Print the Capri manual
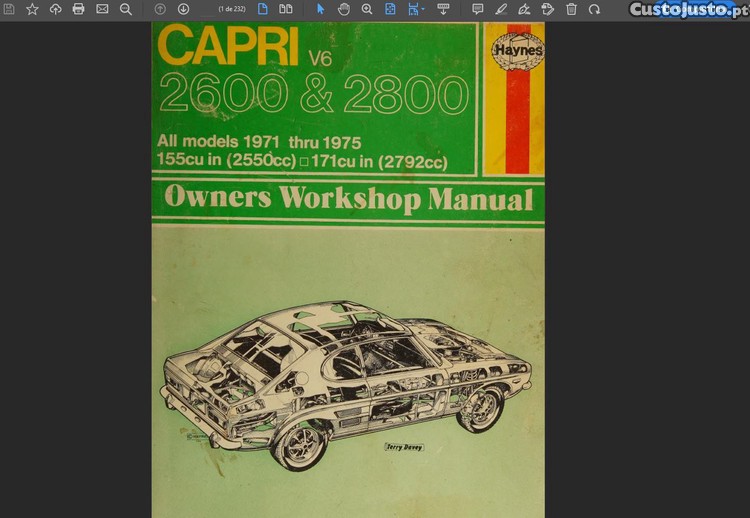The image size is (750, 518). click(78, 9)
